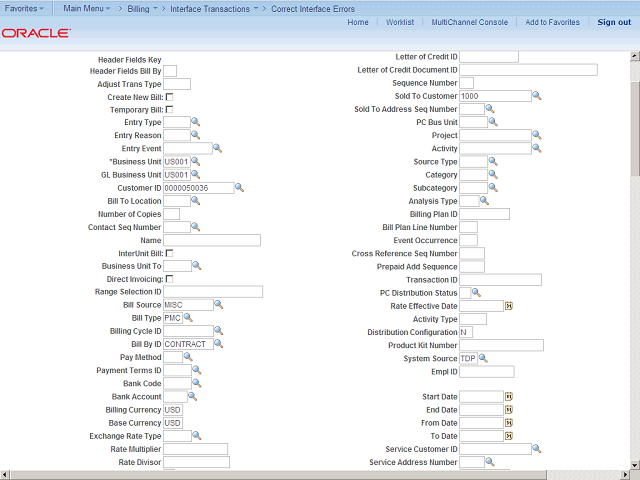
Task: Sign out of the session
Action: [x=614, y=22]
